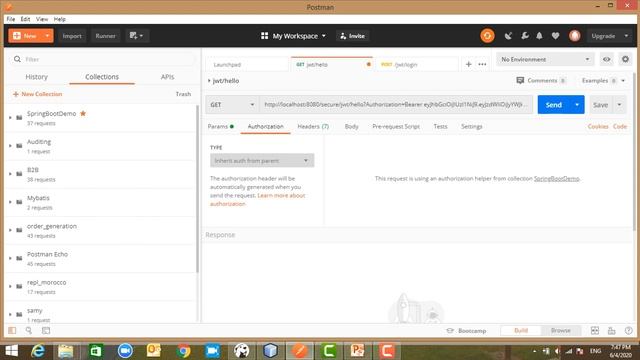This screenshot has width=640, height=360.
Task: Open the Headers (7) tab
Action: coord(313,127)
